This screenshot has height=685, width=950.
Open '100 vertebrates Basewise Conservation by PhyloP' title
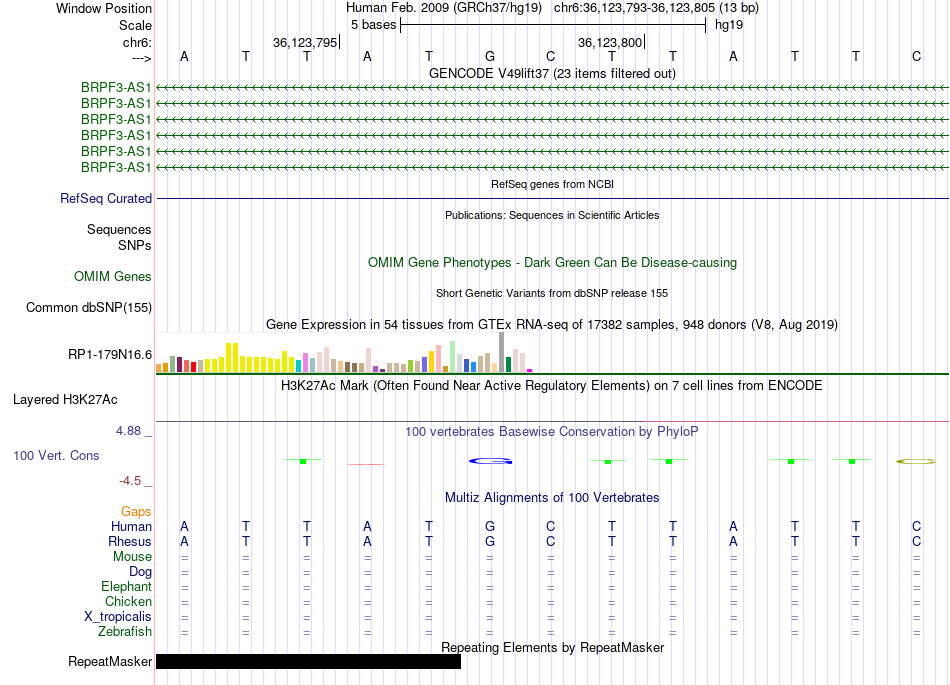click(552, 431)
